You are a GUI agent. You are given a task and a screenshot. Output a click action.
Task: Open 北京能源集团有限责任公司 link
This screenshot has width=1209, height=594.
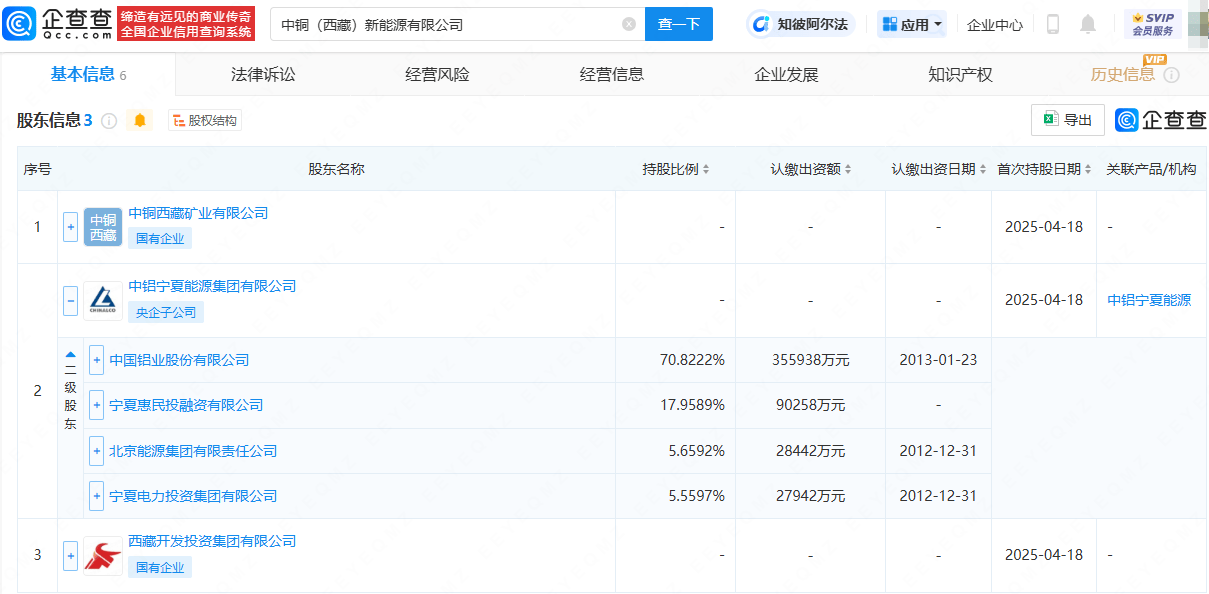click(x=193, y=451)
